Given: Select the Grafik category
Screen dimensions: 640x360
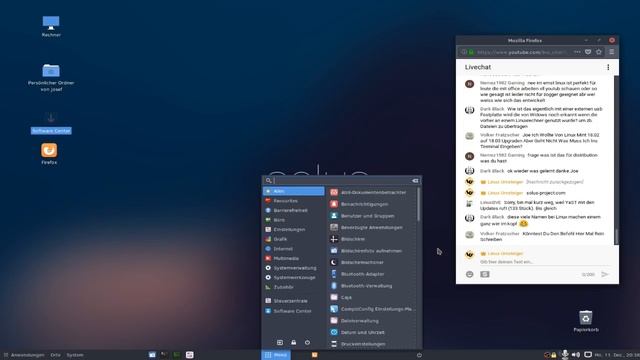Looking at the screenshot, I should [293, 239].
